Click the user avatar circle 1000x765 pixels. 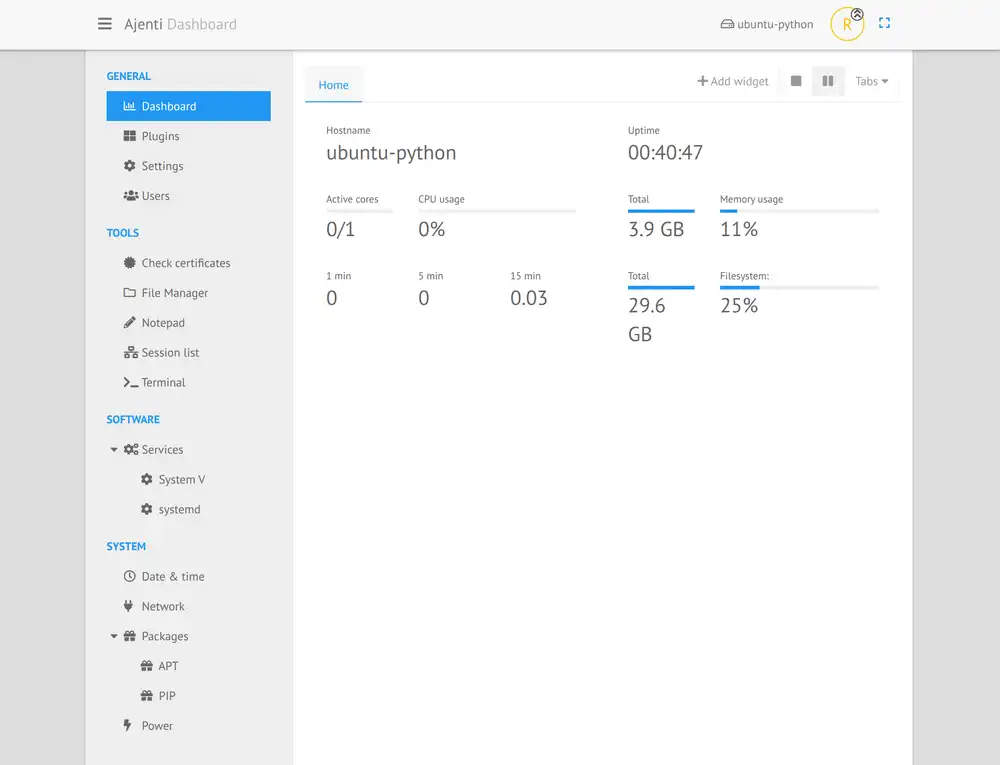click(x=846, y=24)
